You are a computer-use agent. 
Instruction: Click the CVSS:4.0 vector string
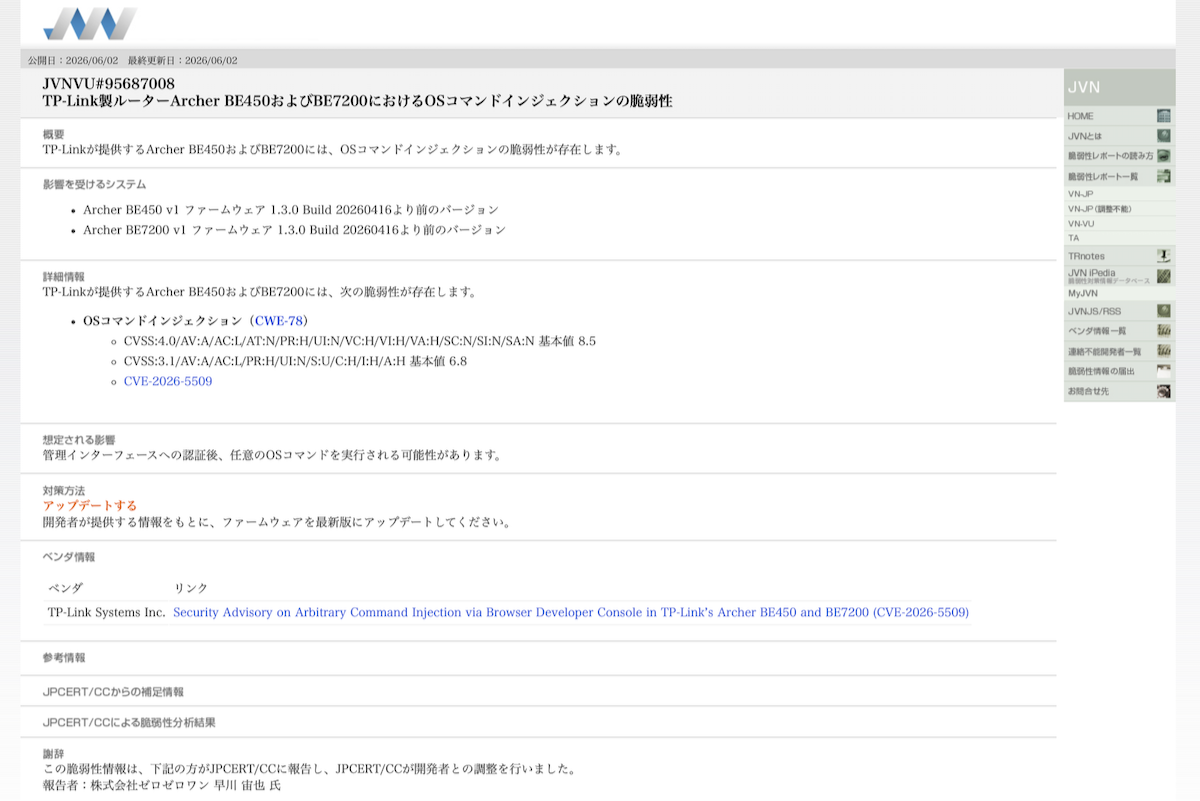coord(329,341)
